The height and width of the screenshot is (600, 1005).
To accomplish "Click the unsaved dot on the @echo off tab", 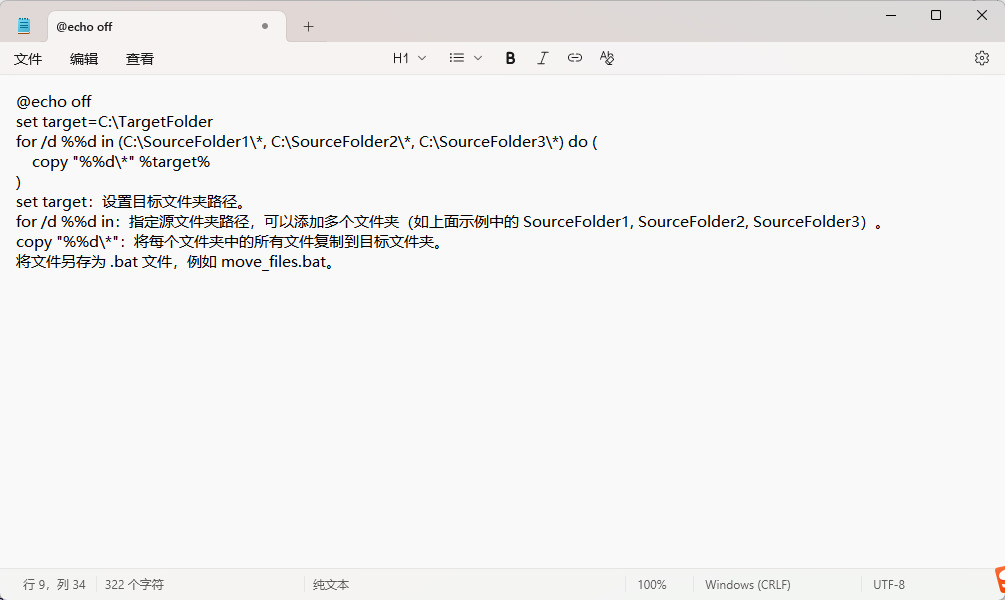I will (265, 27).
